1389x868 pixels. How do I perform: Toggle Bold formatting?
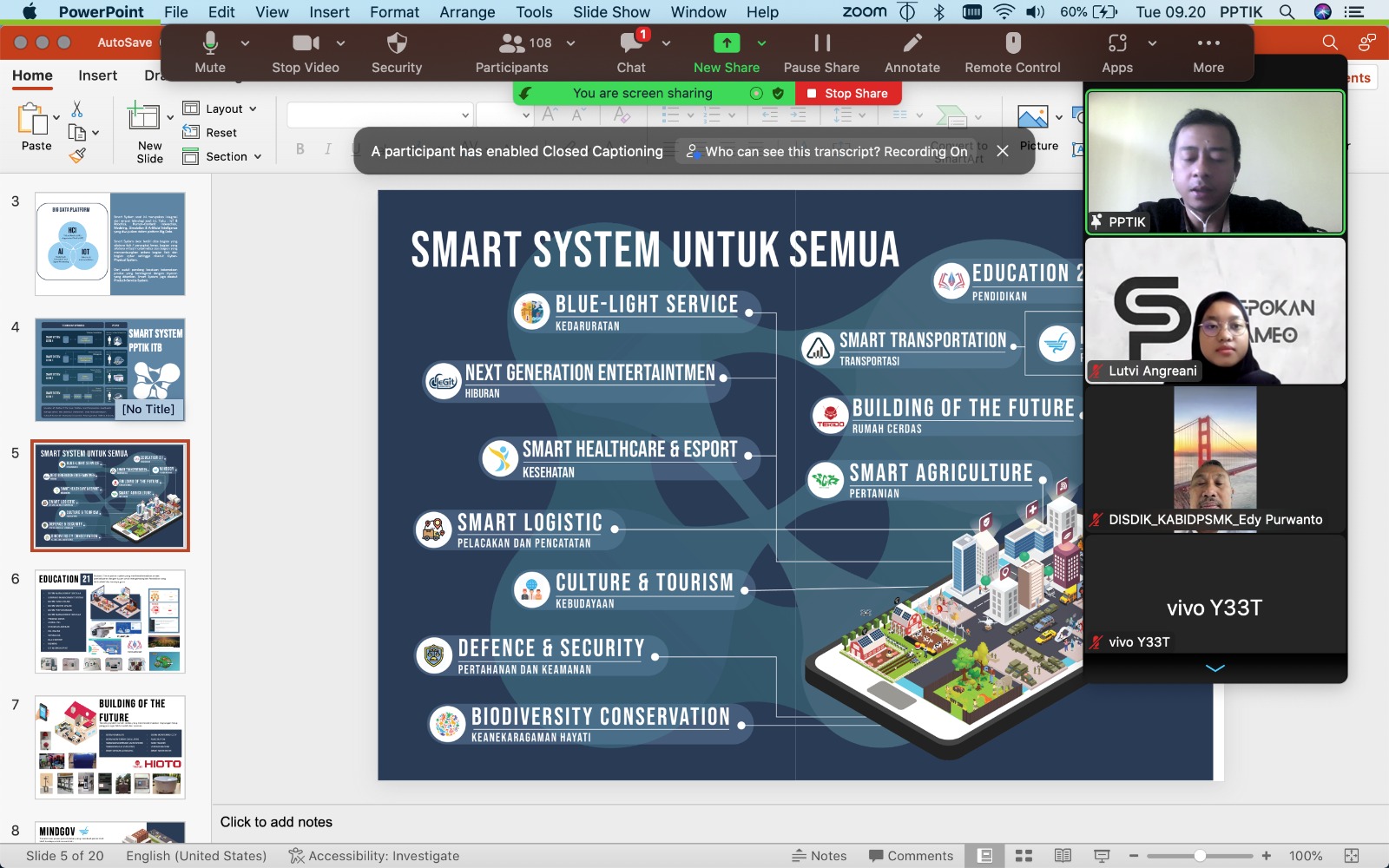tap(300, 149)
